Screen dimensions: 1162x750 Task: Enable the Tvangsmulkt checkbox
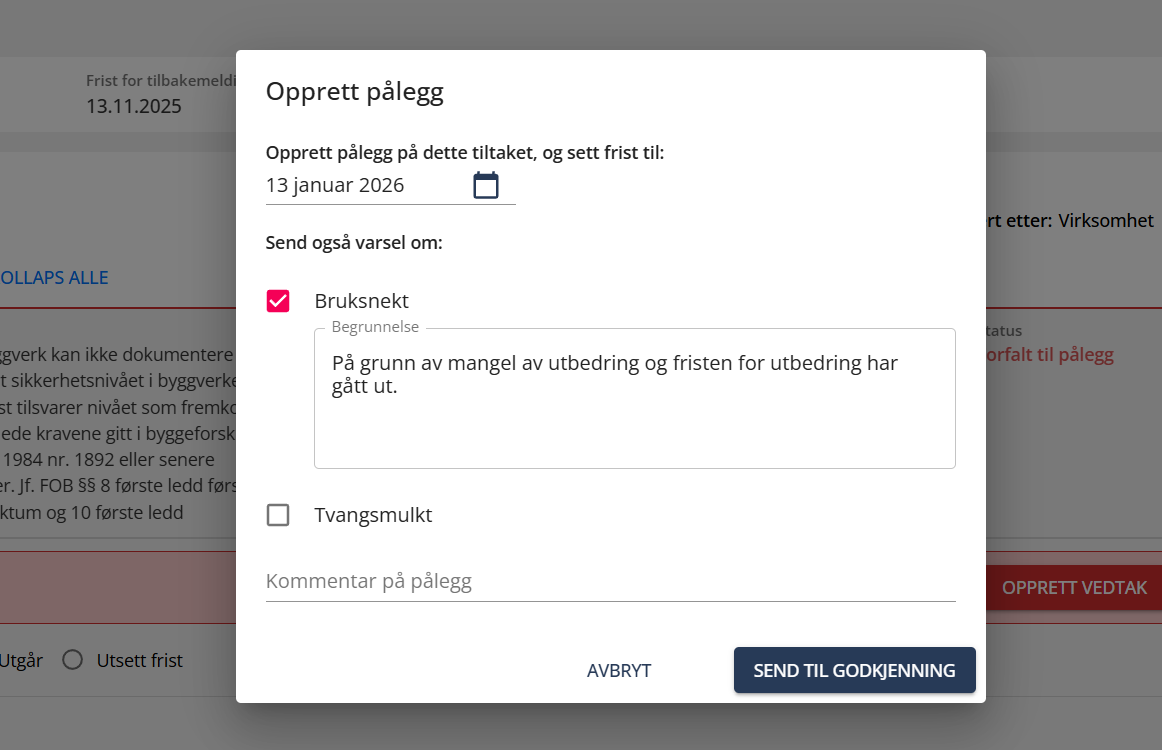coord(278,514)
